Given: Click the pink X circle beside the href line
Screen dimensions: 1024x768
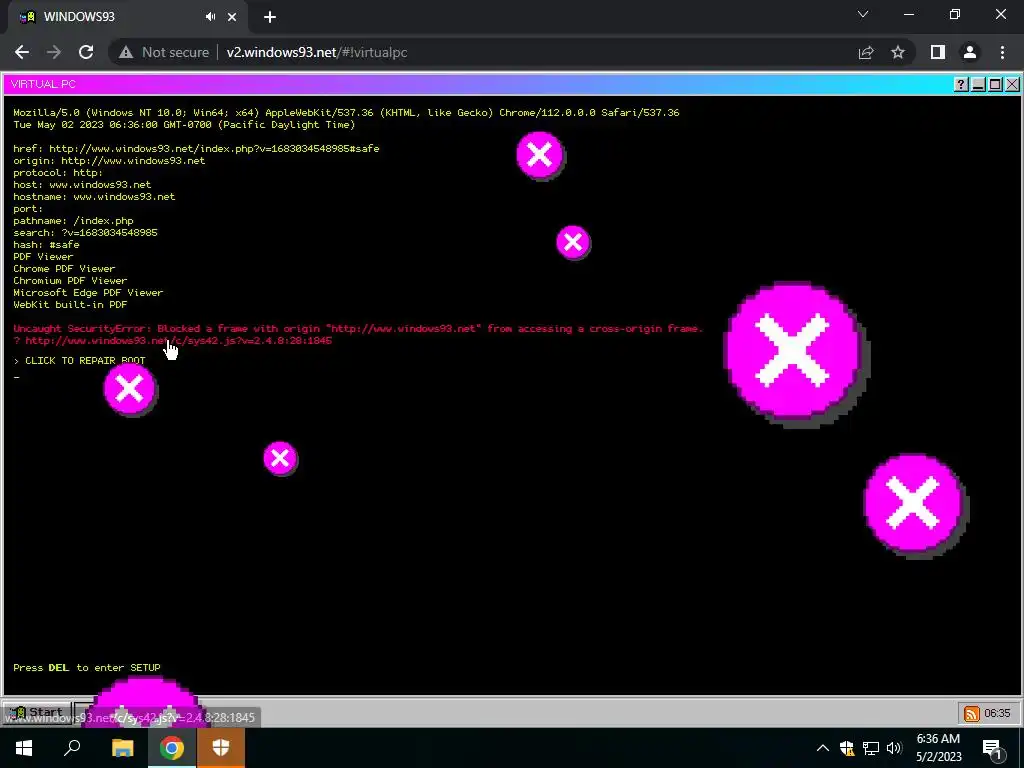Looking at the screenshot, I should (x=539, y=155).
